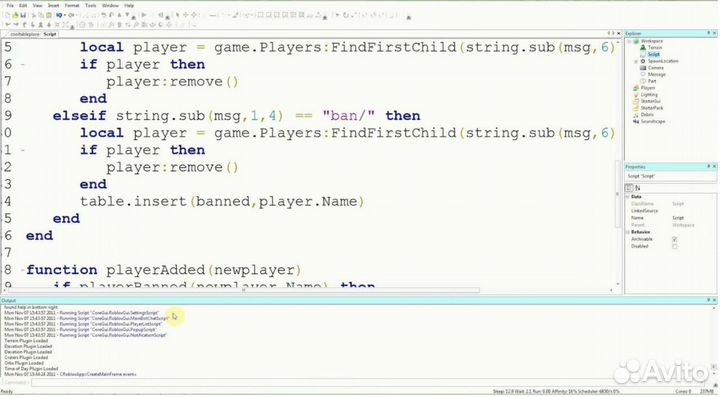Viewport: 720px width, 397px height.
Task: Expand the SpawnLocation tree node
Action: tap(636, 62)
